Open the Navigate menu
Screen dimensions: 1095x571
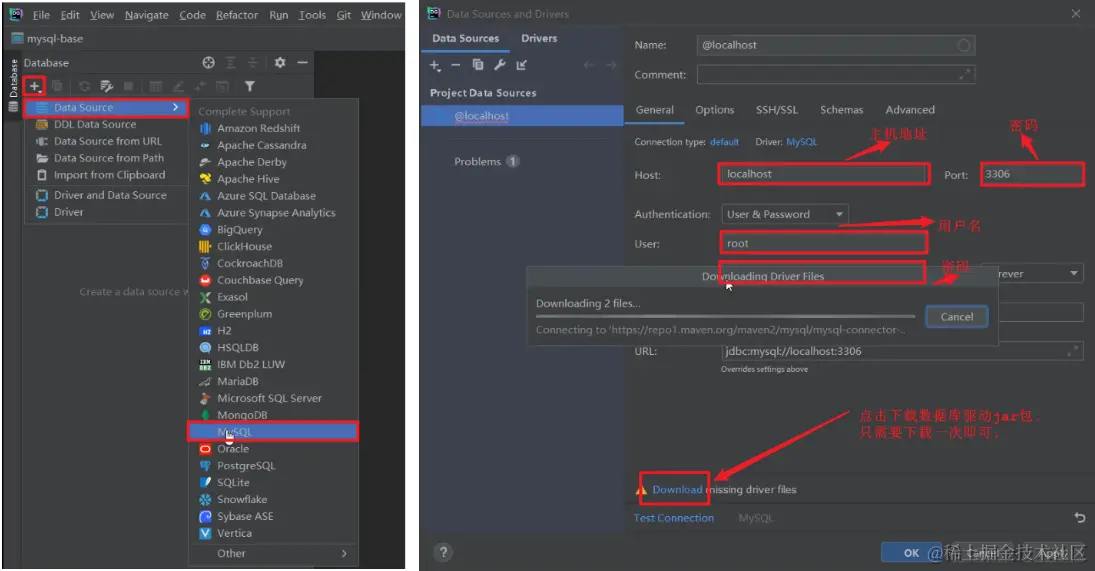click(147, 15)
